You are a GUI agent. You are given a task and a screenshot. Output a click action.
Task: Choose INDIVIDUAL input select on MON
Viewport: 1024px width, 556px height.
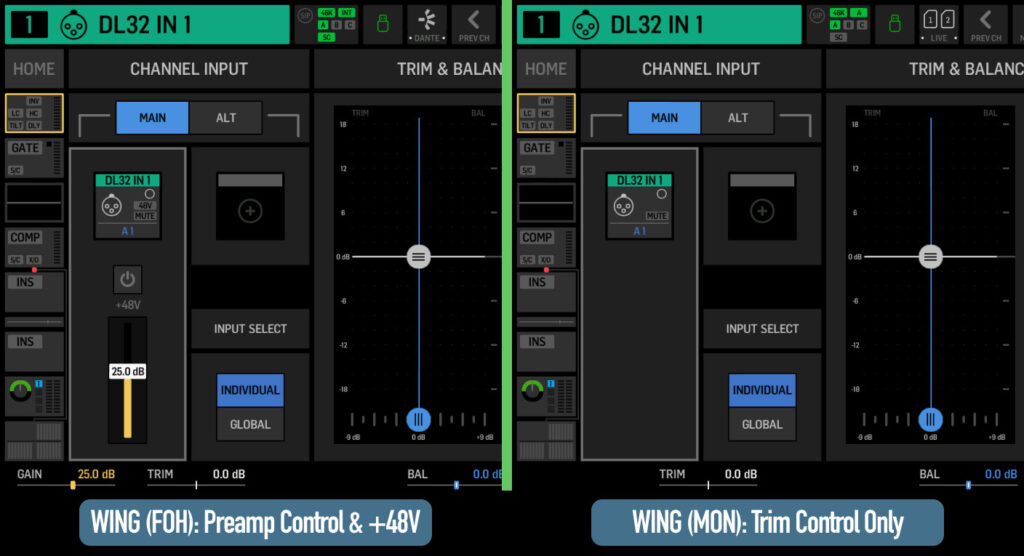[x=762, y=390]
